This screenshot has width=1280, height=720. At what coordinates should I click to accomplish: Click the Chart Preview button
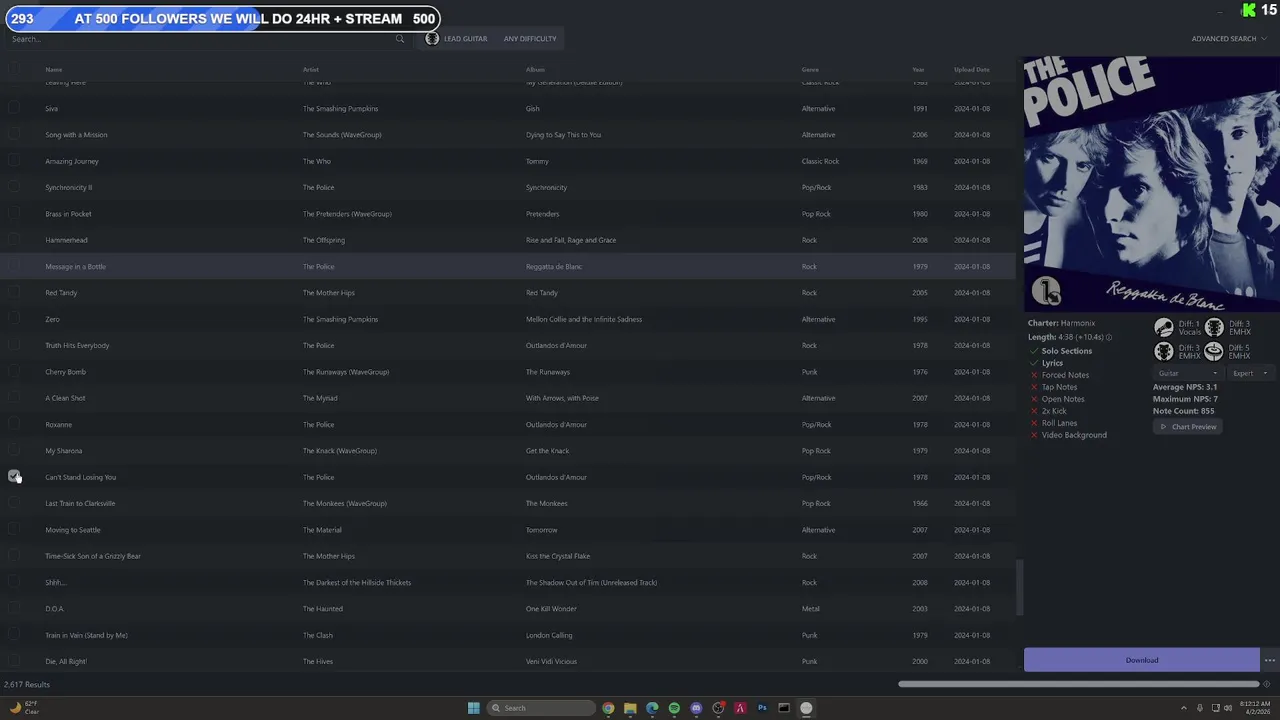1188,427
